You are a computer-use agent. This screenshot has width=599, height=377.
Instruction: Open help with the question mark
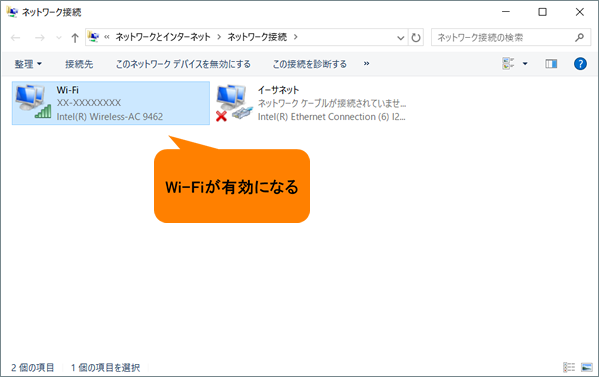pos(580,63)
